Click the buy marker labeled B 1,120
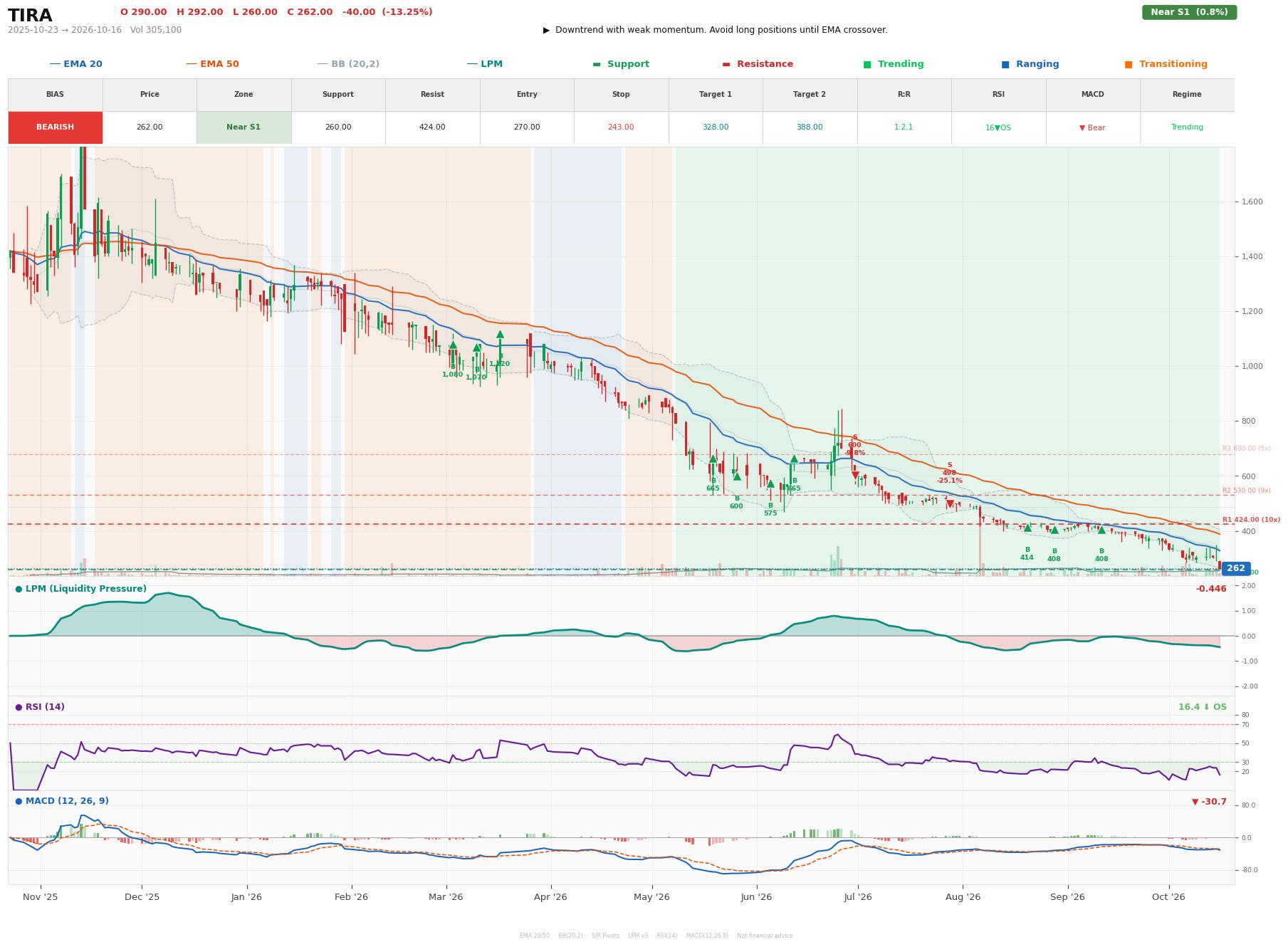 click(x=500, y=334)
